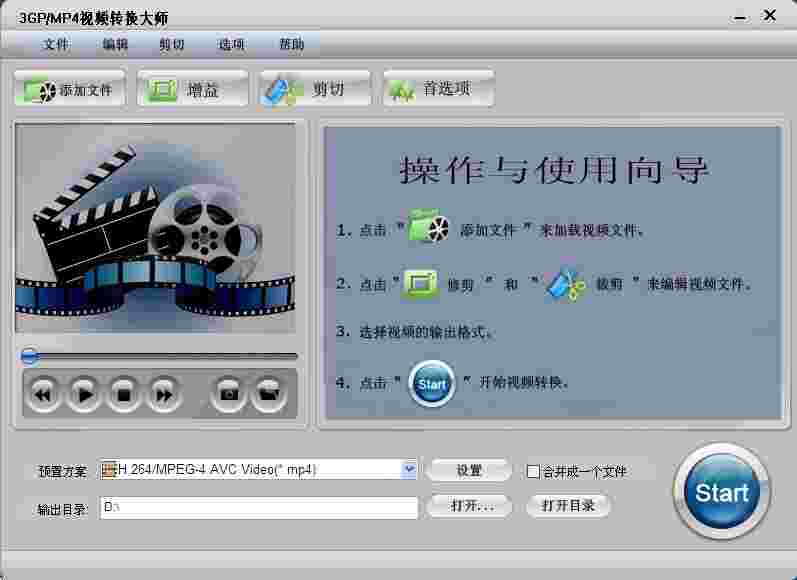797x580 pixels.
Task: Click the 设置 button
Action: coord(469,471)
